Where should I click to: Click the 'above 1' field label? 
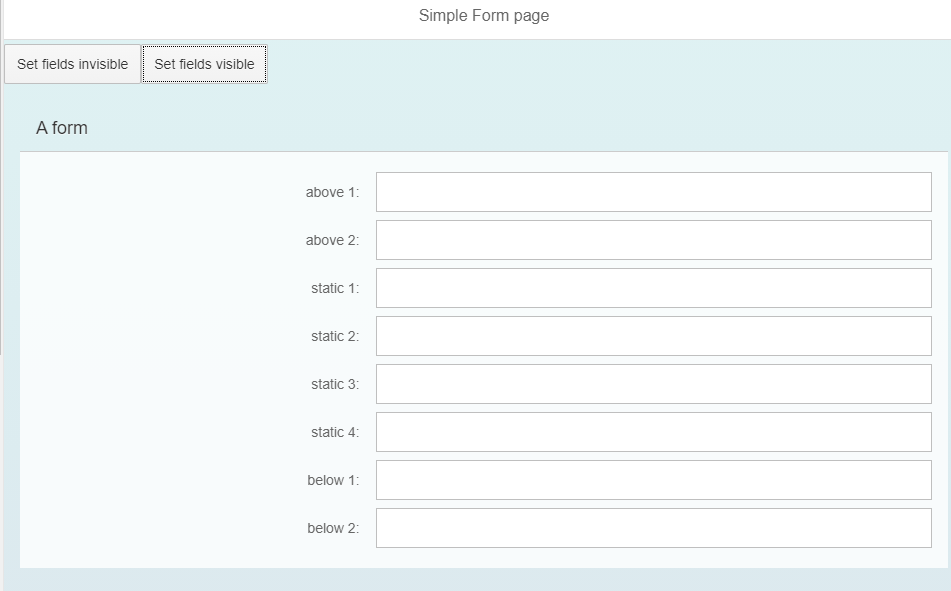pos(331,192)
